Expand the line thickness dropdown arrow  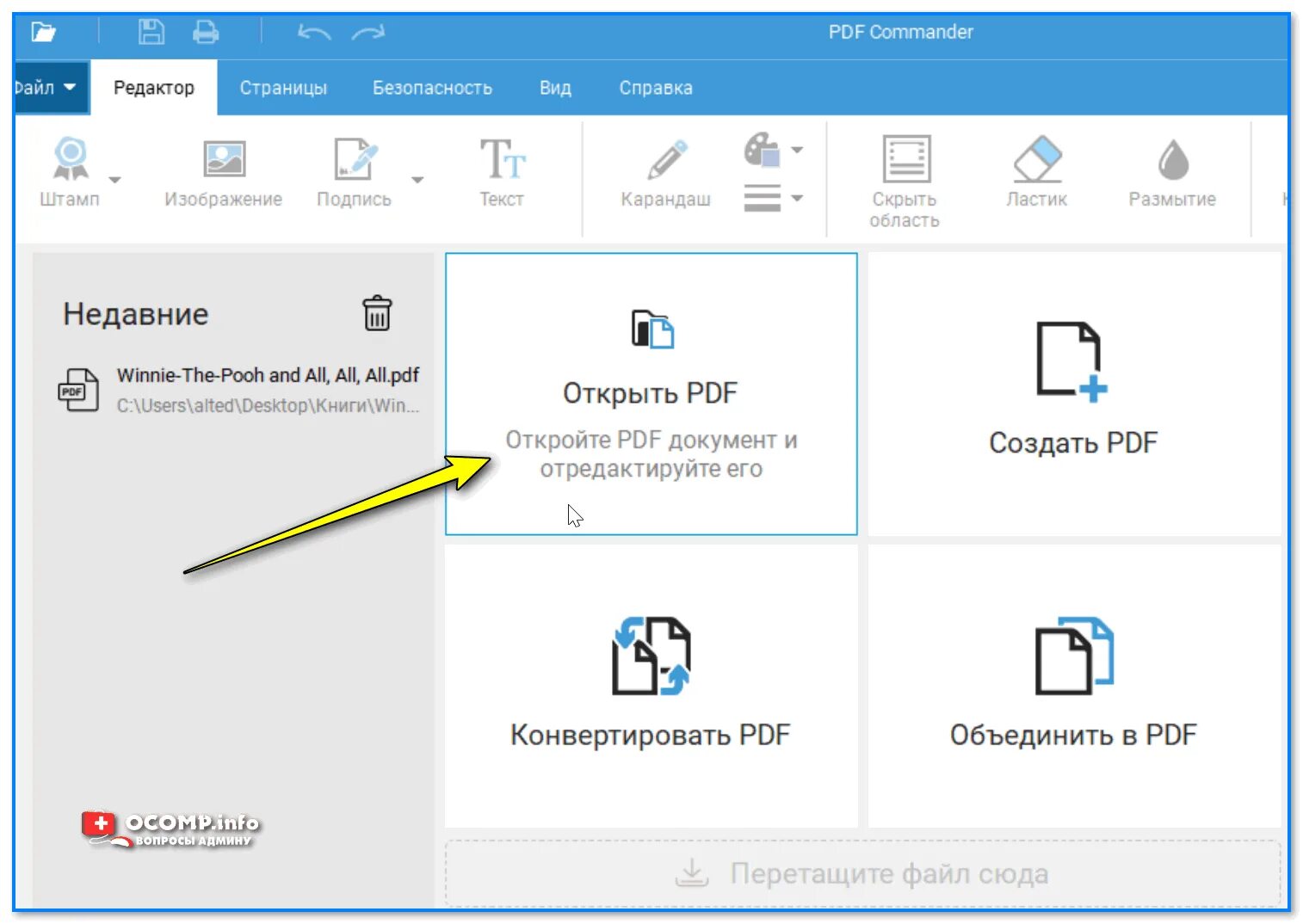(797, 198)
